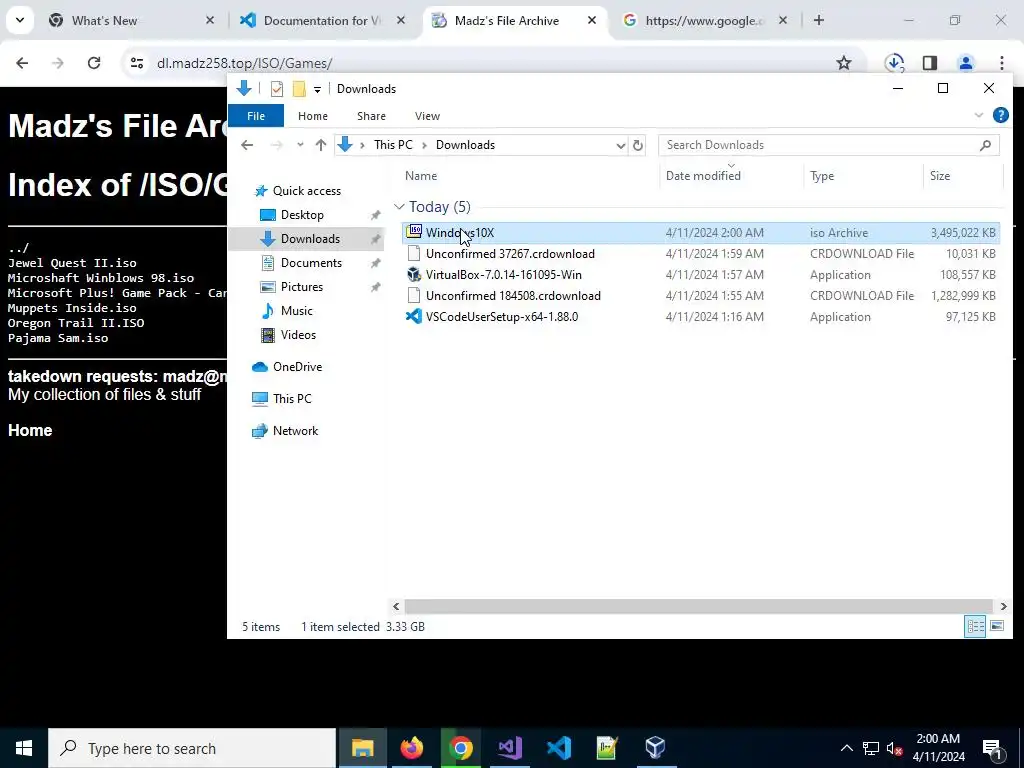
Task: Click New folder icon in Explorer title bar
Action: coord(299,89)
